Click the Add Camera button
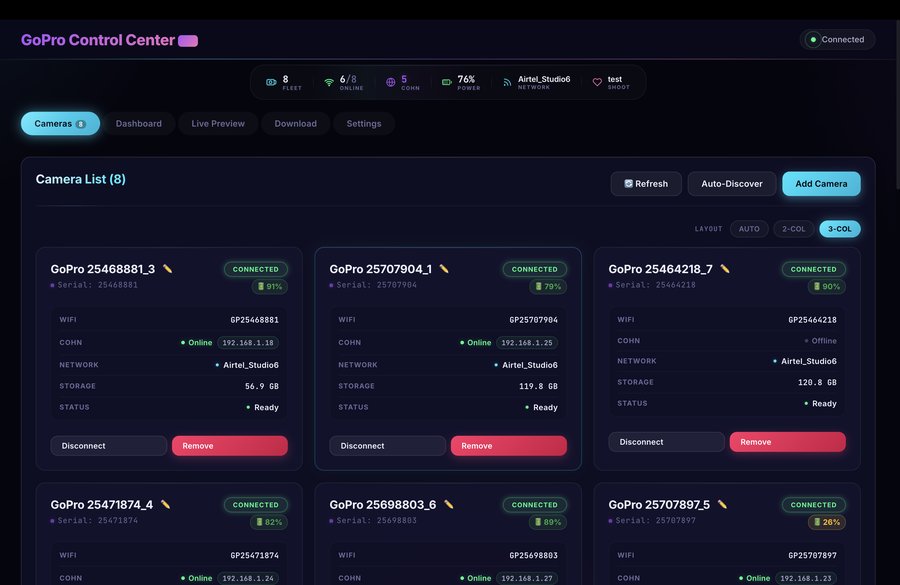This screenshot has height=585, width=900. point(821,184)
